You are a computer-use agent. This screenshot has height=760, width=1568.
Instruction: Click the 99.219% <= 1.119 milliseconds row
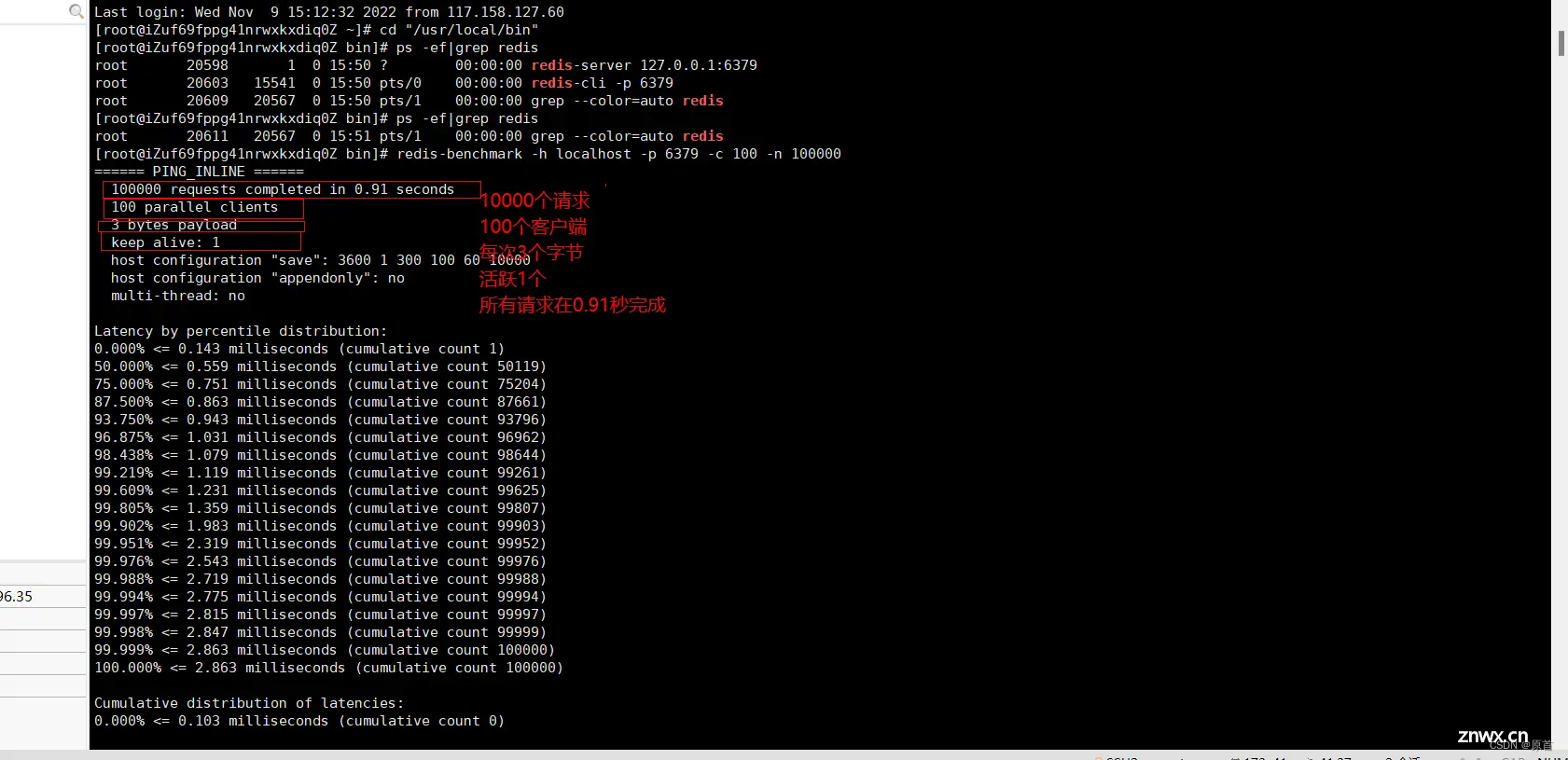click(x=321, y=473)
